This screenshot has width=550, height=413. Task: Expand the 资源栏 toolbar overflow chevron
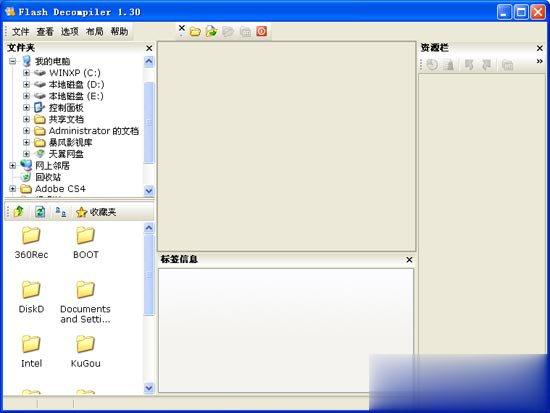point(539,62)
